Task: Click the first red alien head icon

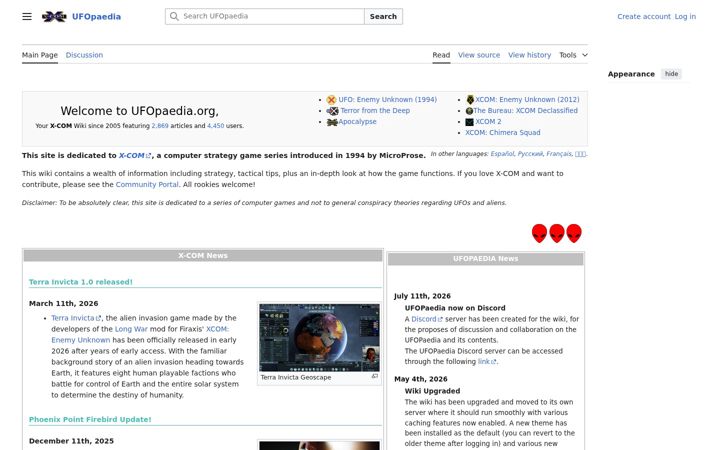Action: [x=540, y=233]
